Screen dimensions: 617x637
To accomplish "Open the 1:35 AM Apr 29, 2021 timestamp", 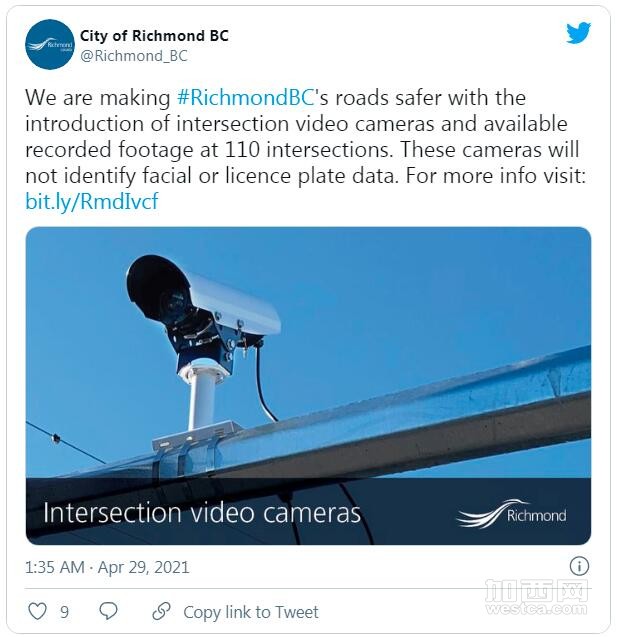I will 107,567.
